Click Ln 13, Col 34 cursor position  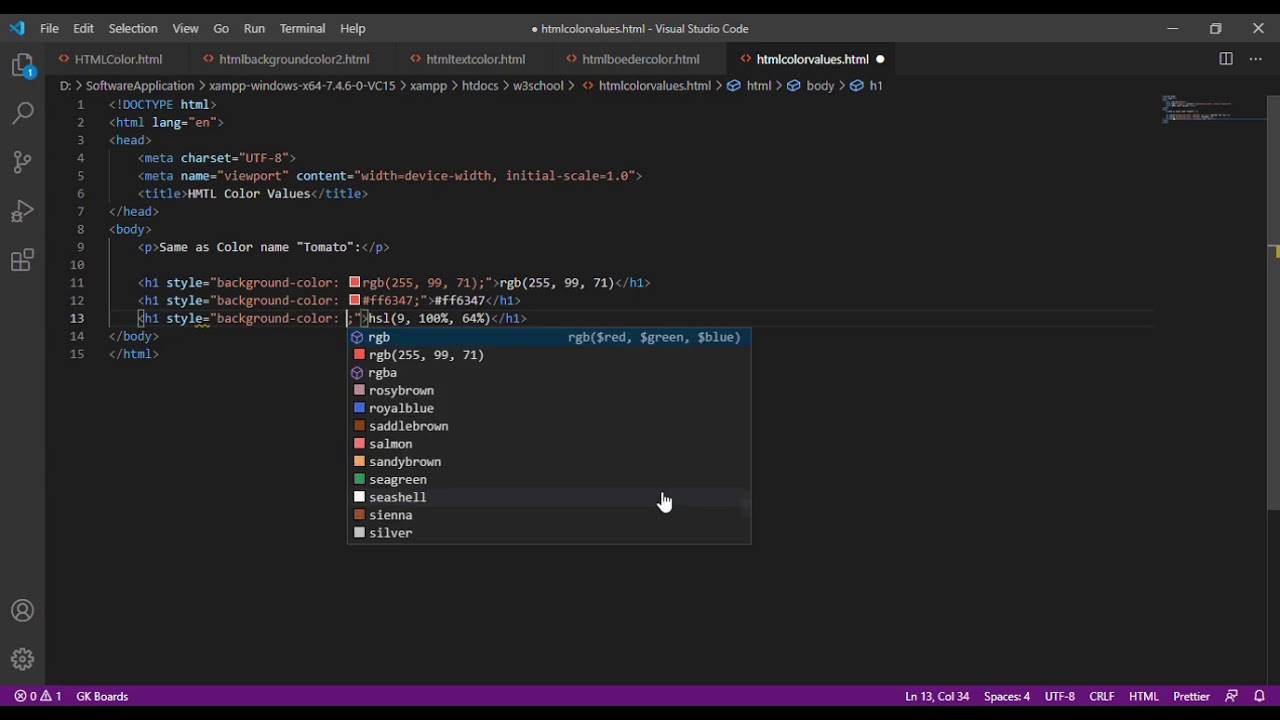coord(937,696)
